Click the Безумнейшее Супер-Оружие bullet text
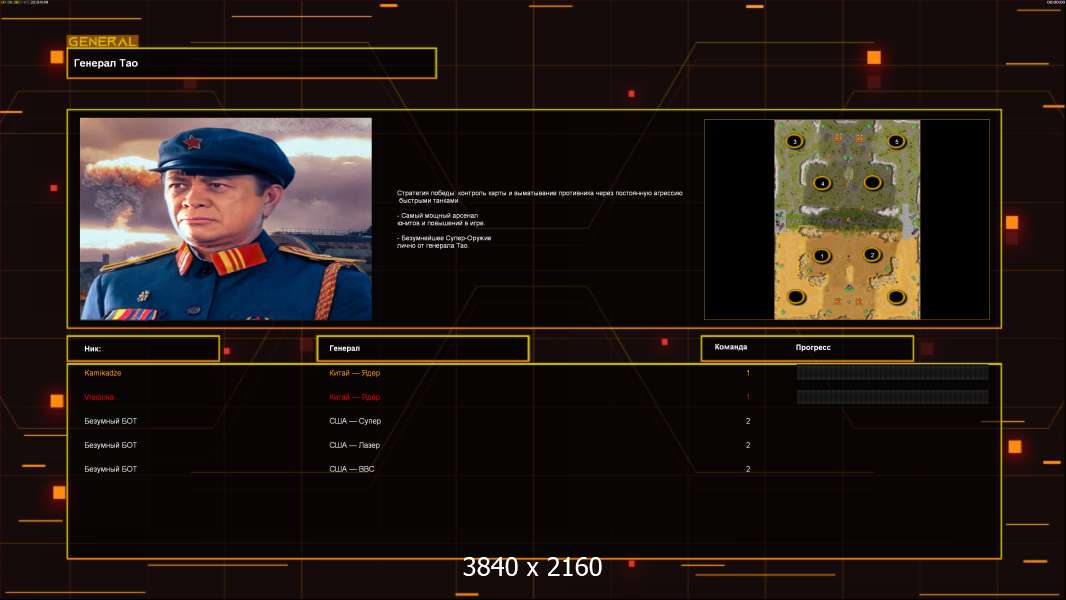1066x600 pixels. (444, 242)
